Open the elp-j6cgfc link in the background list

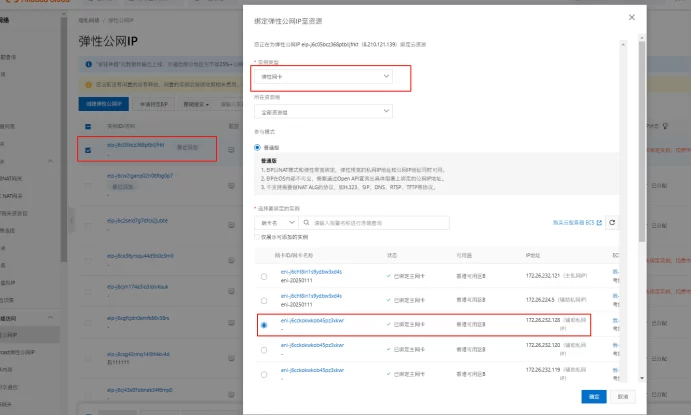[138, 318]
